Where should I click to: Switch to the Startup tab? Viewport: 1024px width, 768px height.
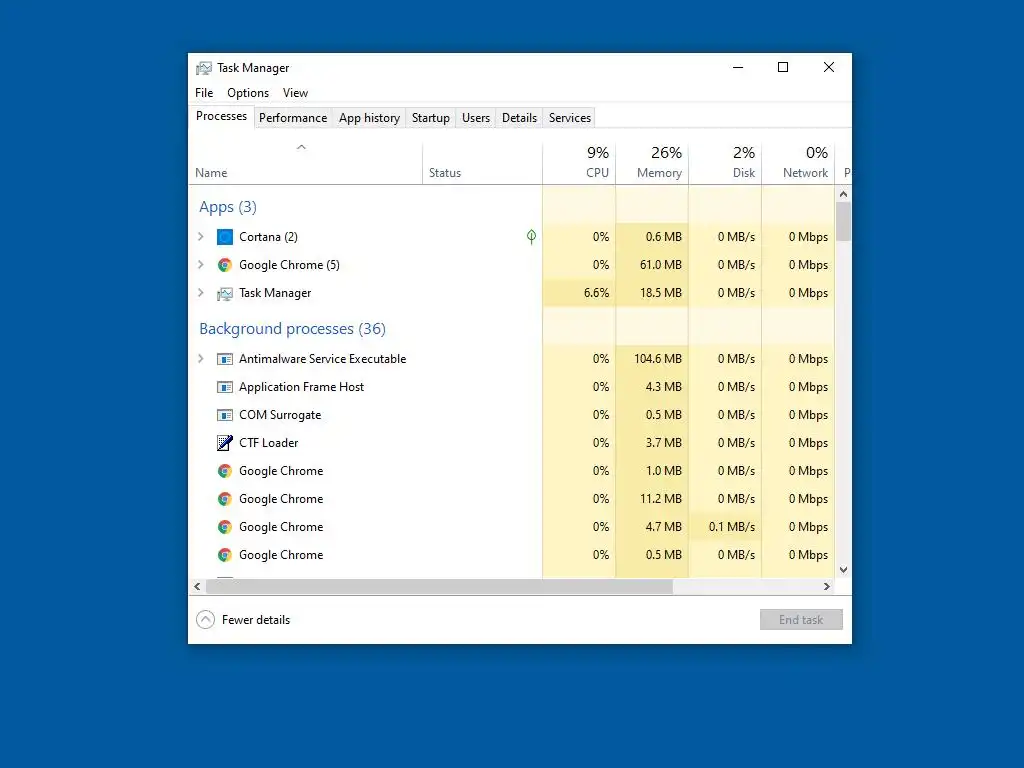430,118
